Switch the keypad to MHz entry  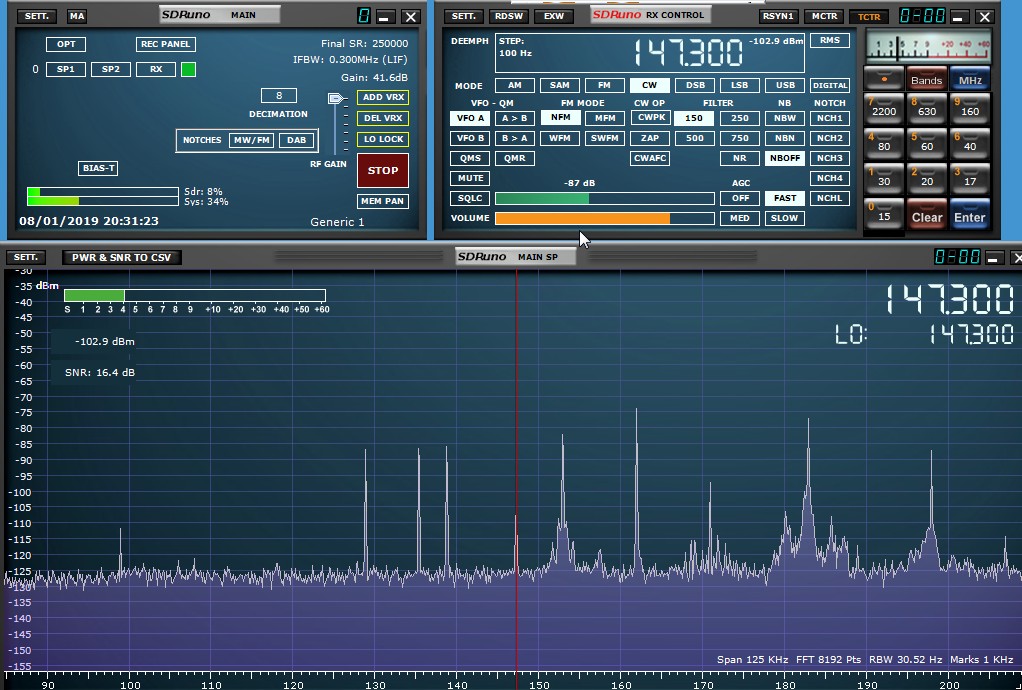tap(970, 79)
